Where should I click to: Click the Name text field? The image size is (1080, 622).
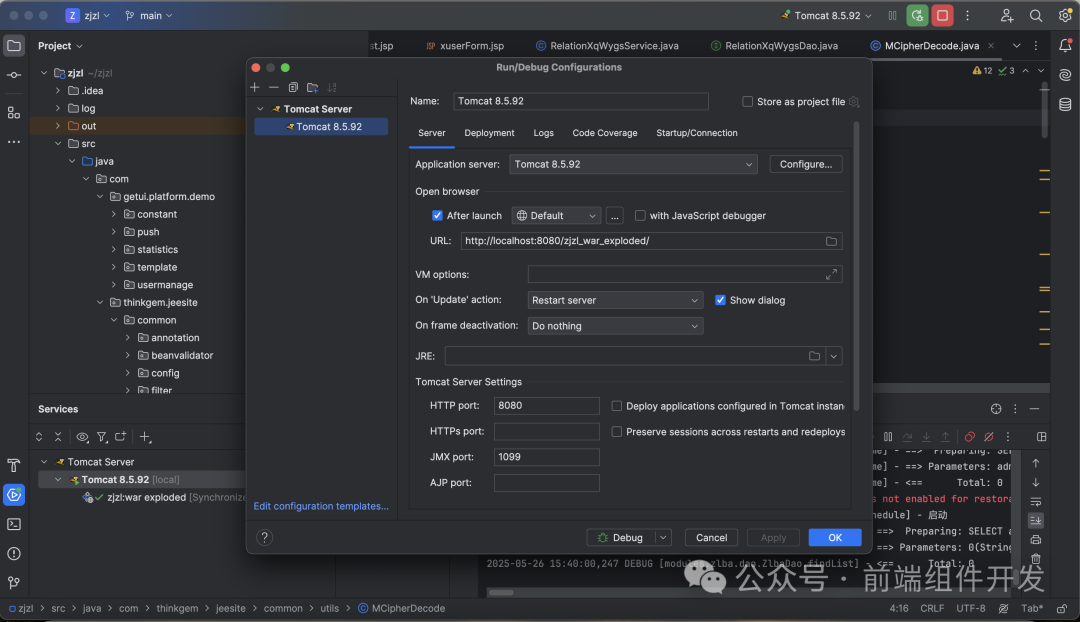tap(581, 101)
